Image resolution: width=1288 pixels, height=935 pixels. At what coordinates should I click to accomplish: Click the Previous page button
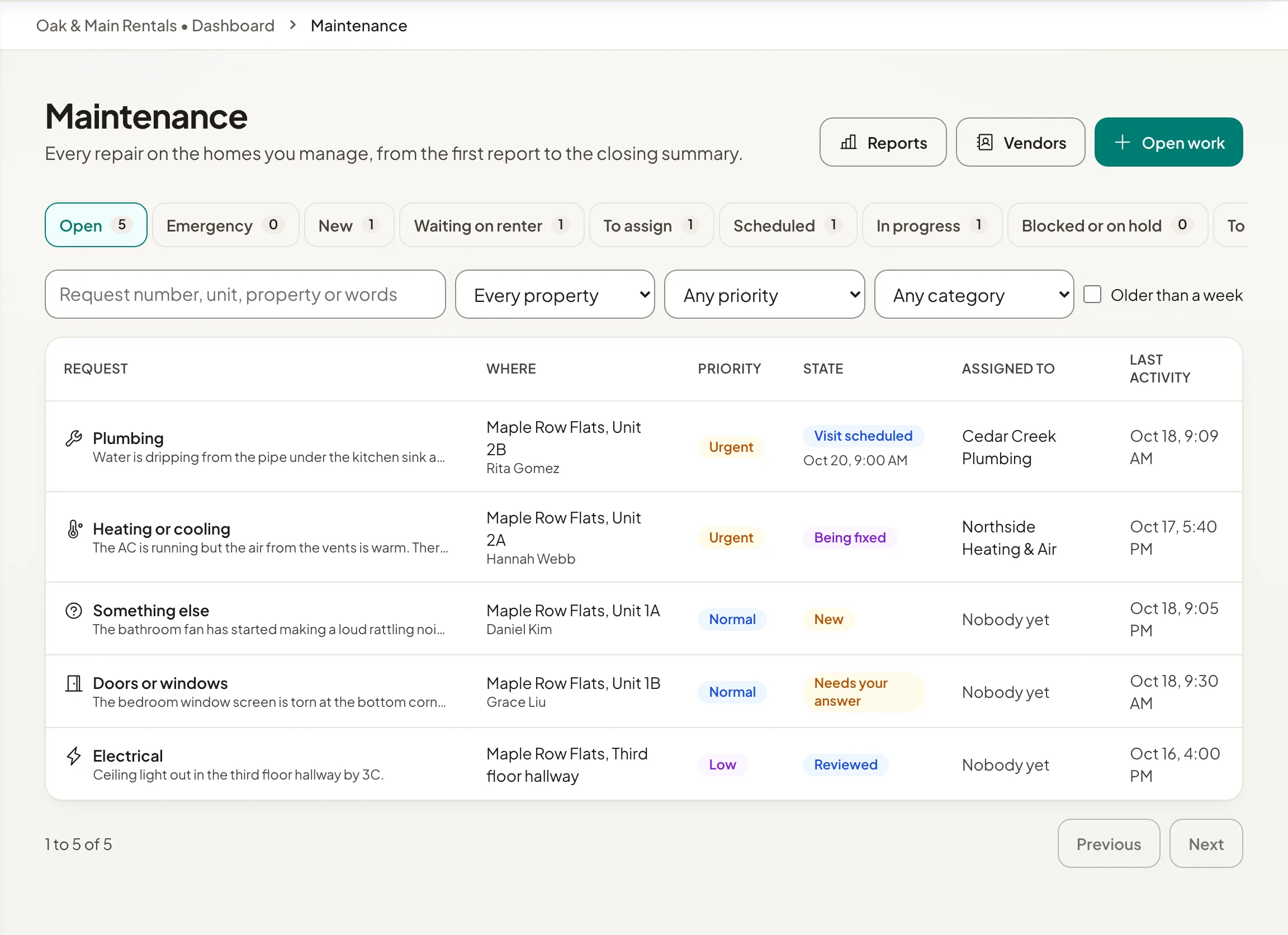coord(1109,843)
